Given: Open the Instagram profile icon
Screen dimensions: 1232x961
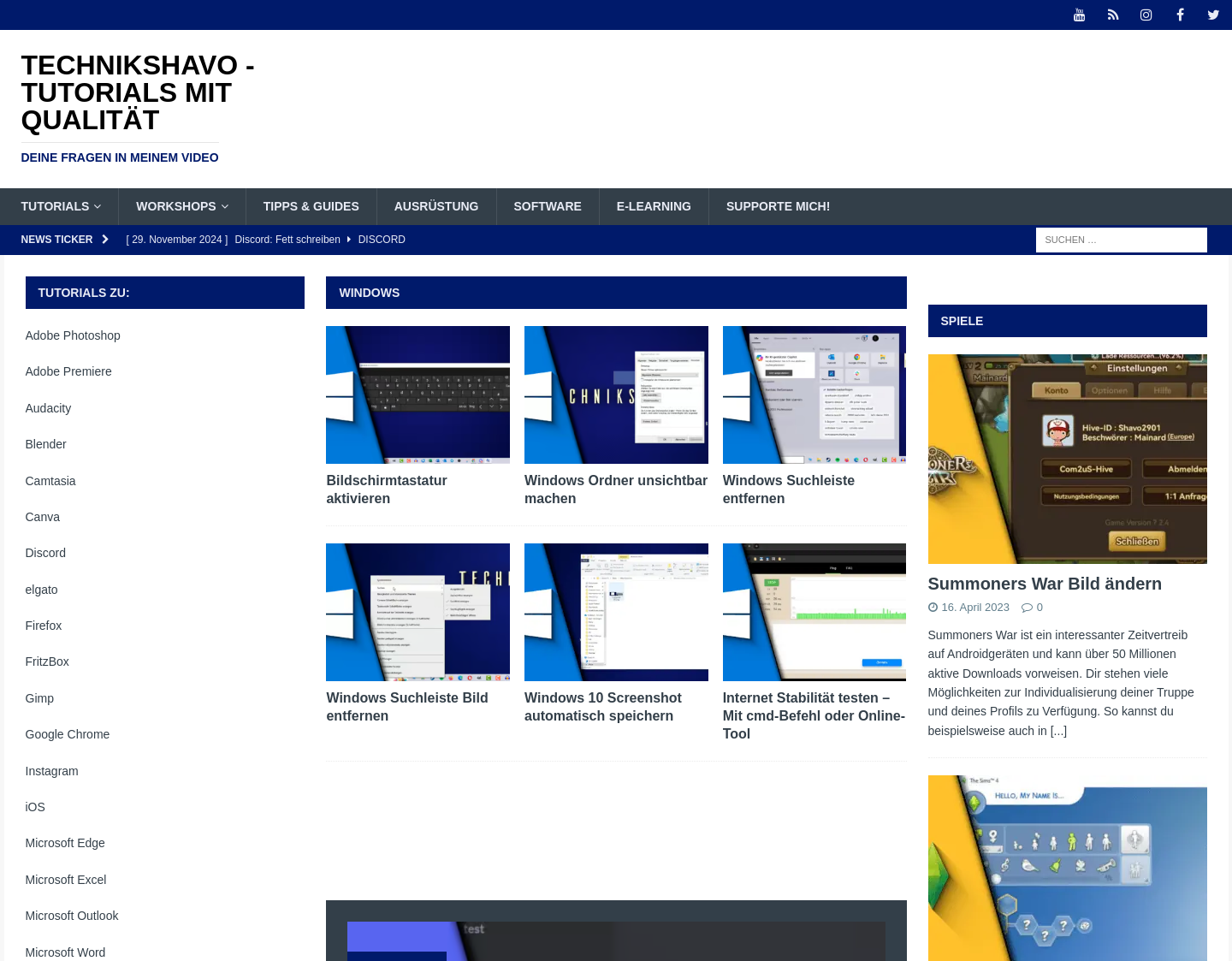Looking at the screenshot, I should (x=1146, y=15).
